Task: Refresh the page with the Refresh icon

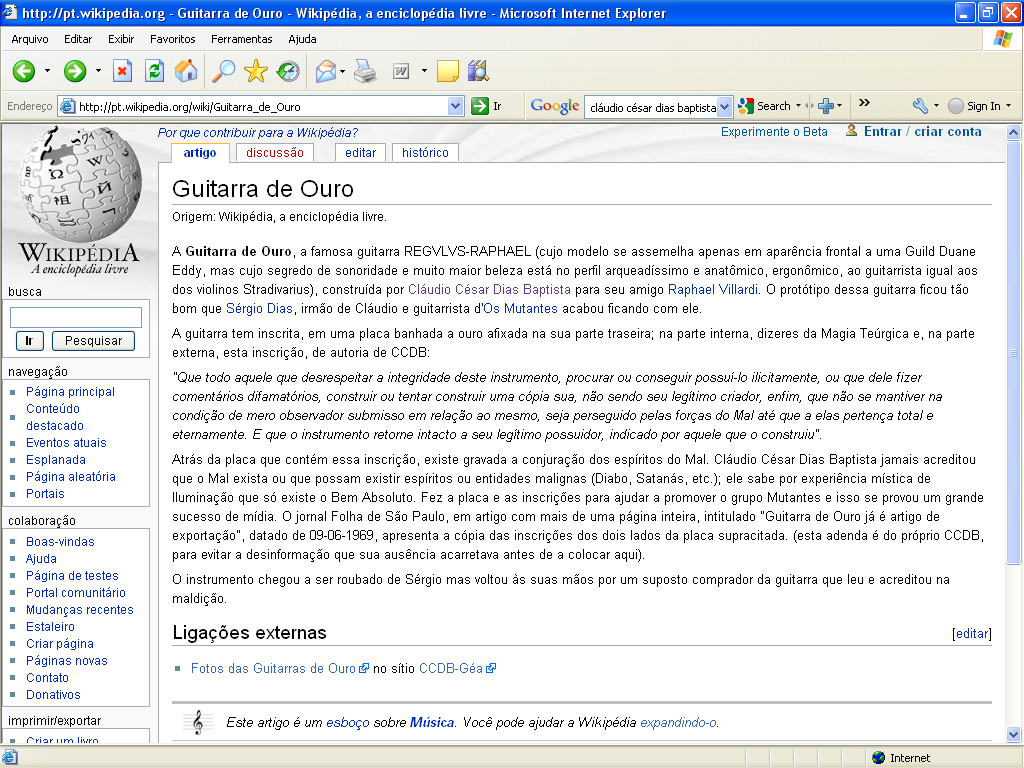Action: tap(154, 71)
